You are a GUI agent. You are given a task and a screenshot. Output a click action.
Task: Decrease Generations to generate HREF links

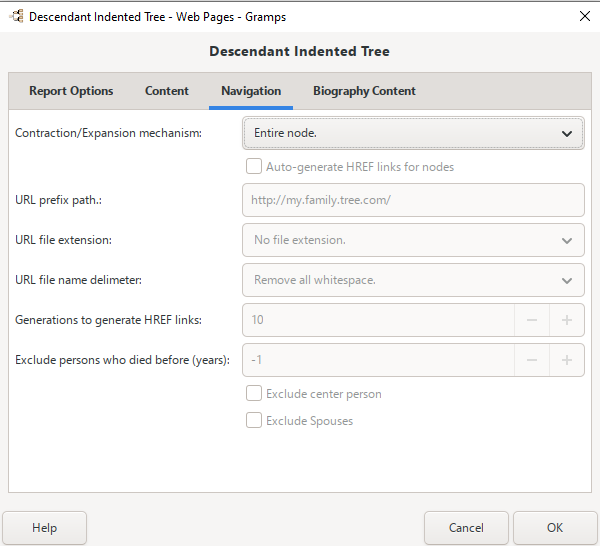click(532, 320)
